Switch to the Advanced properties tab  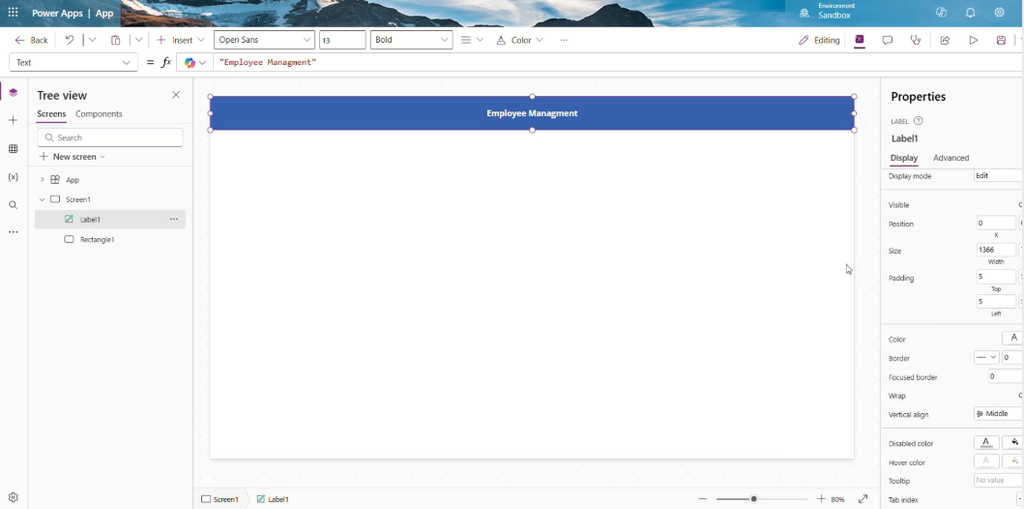[x=951, y=158]
